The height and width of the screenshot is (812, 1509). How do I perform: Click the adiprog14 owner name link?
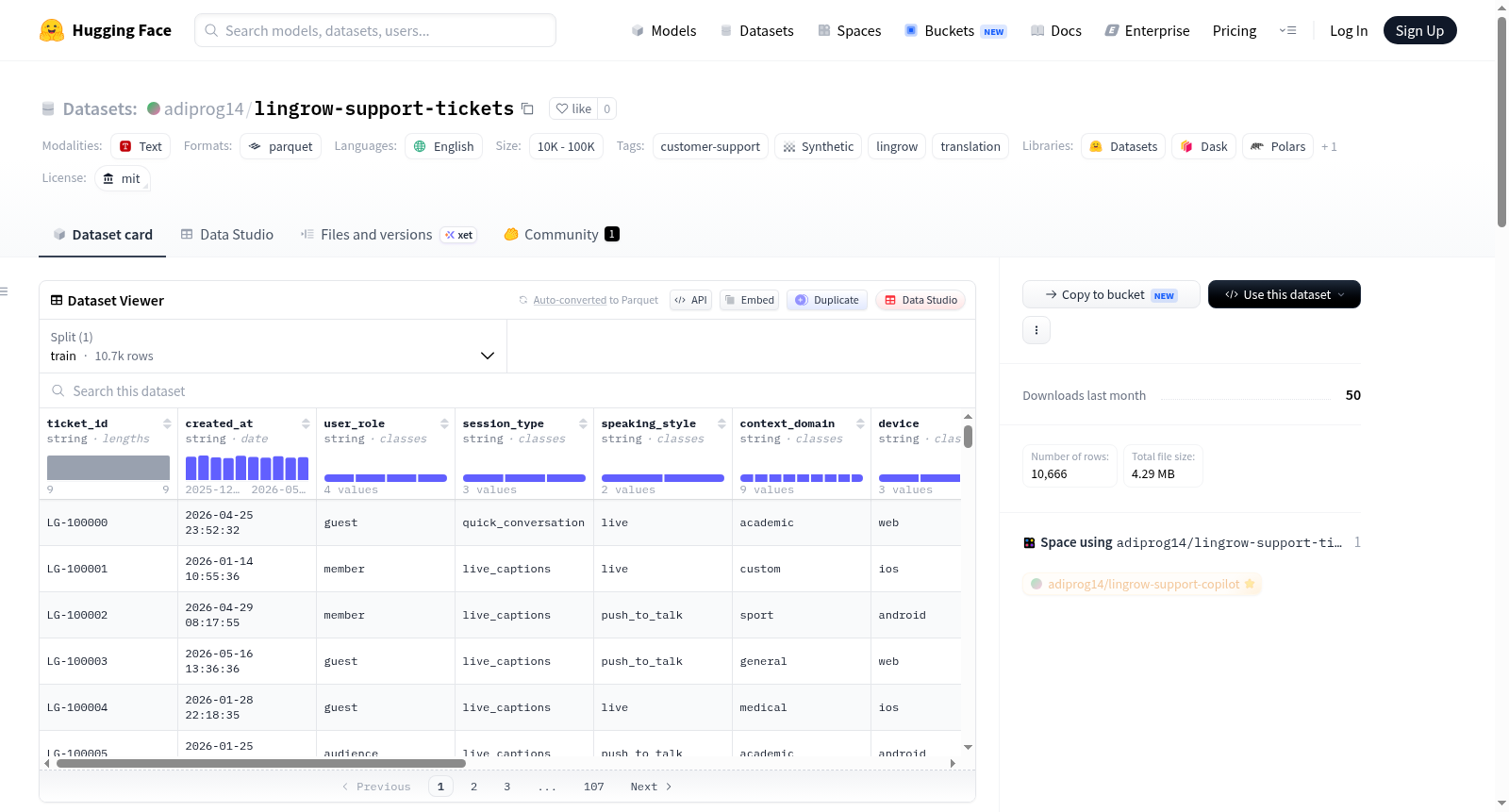tap(204, 108)
